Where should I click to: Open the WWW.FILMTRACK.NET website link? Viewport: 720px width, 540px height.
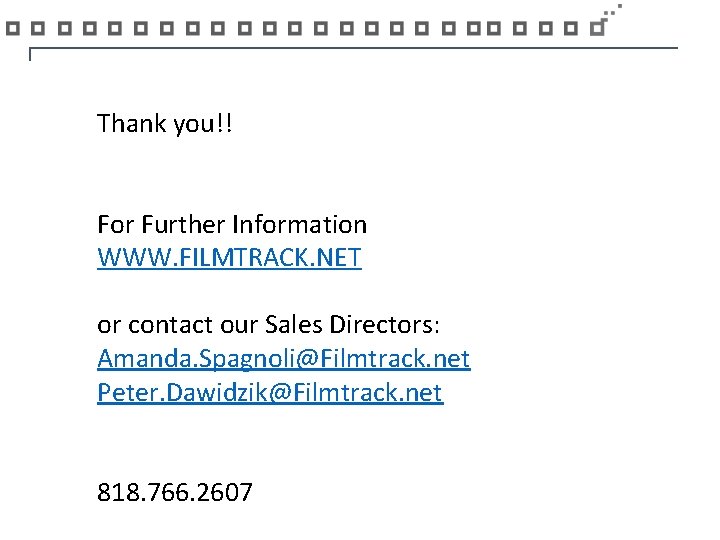tap(229, 258)
